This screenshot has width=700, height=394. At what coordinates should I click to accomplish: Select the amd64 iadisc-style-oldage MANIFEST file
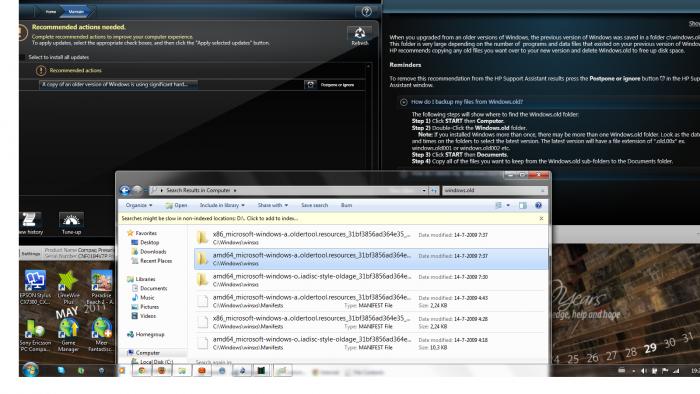point(371,343)
